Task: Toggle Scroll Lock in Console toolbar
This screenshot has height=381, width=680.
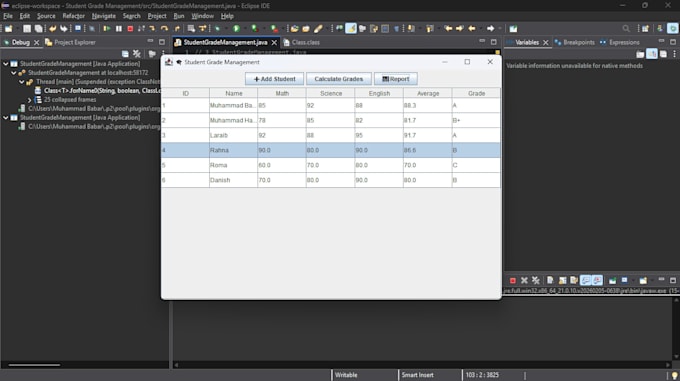Action: pyautogui.click(x=562, y=280)
